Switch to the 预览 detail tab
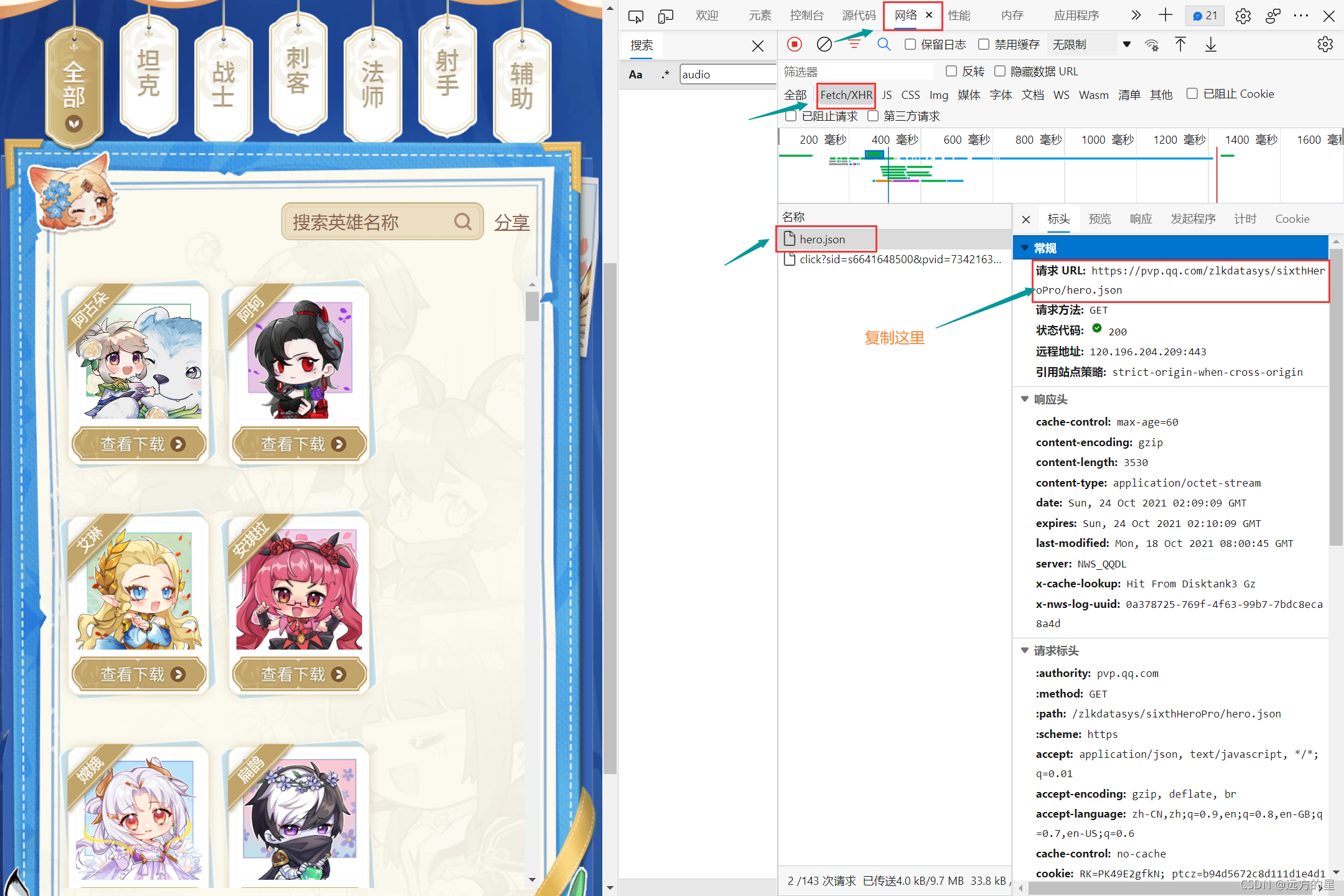Image resolution: width=1344 pixels, height=896 pixels. (1099, 219)
